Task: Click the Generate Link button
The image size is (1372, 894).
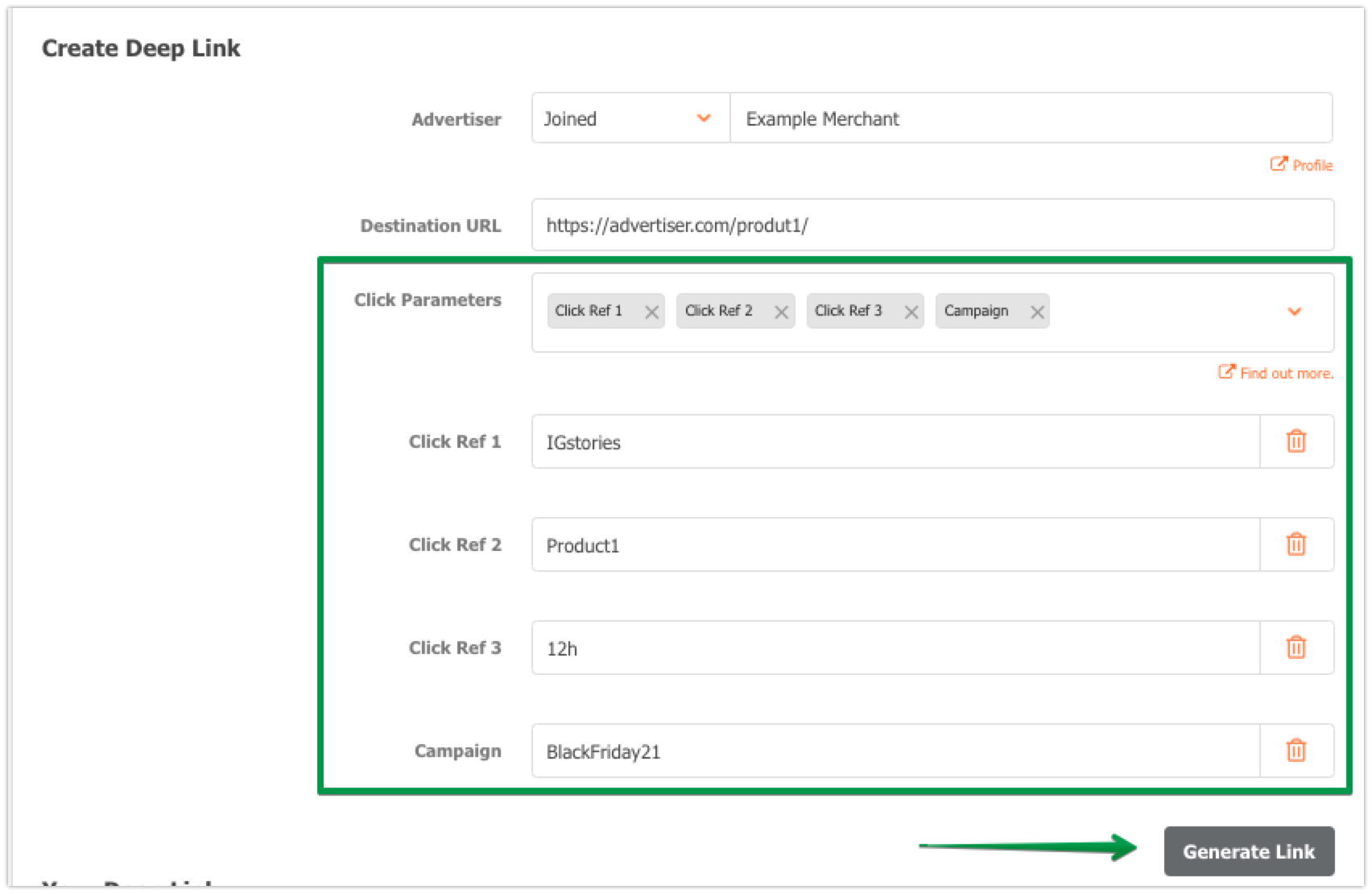Action: coord(1248,851)
